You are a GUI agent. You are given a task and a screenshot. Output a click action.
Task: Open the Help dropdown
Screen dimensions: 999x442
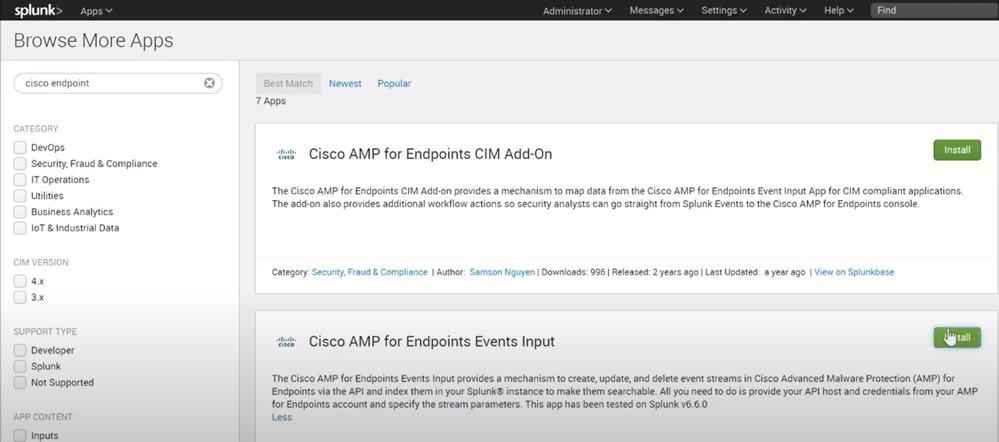838,10
